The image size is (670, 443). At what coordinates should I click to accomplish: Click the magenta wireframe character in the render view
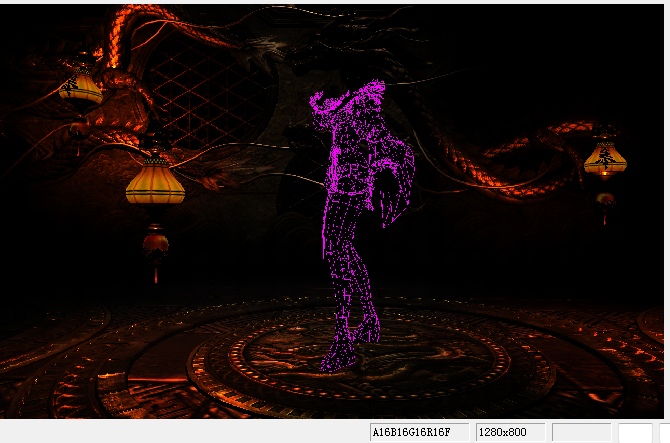click(x=361, y=225)
